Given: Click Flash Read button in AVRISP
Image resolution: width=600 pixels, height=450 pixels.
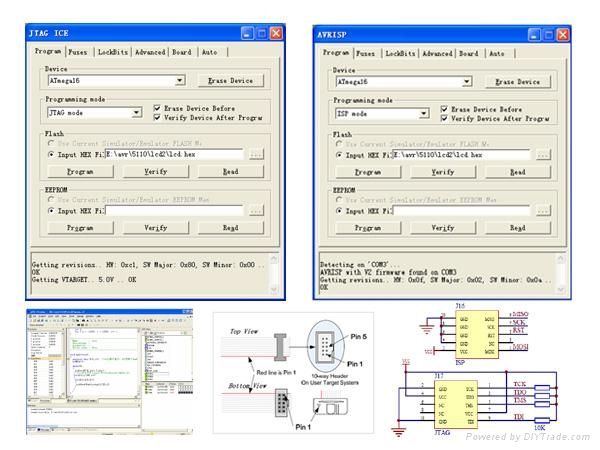Looking at the screenshot, I should [518, 172].
